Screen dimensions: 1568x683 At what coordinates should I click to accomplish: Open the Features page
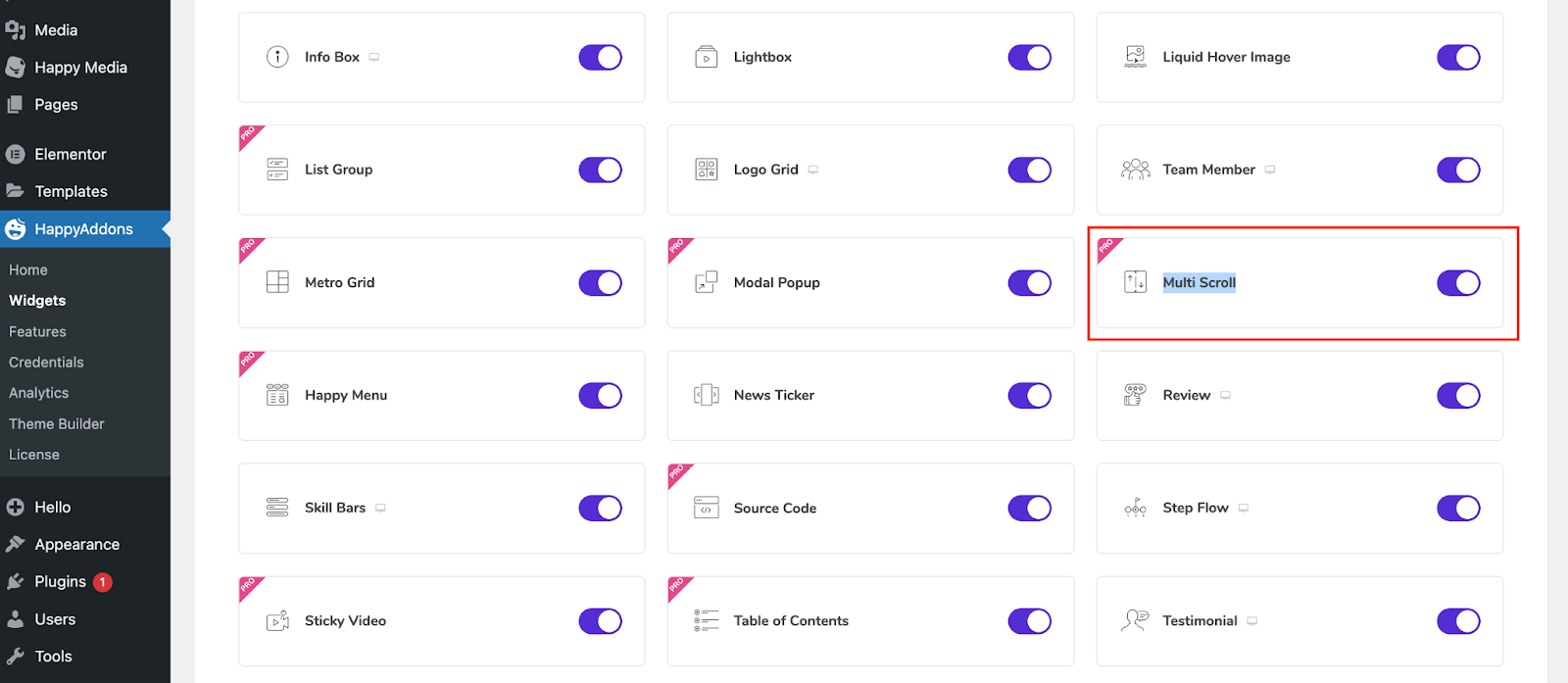(x=36, y=331)
